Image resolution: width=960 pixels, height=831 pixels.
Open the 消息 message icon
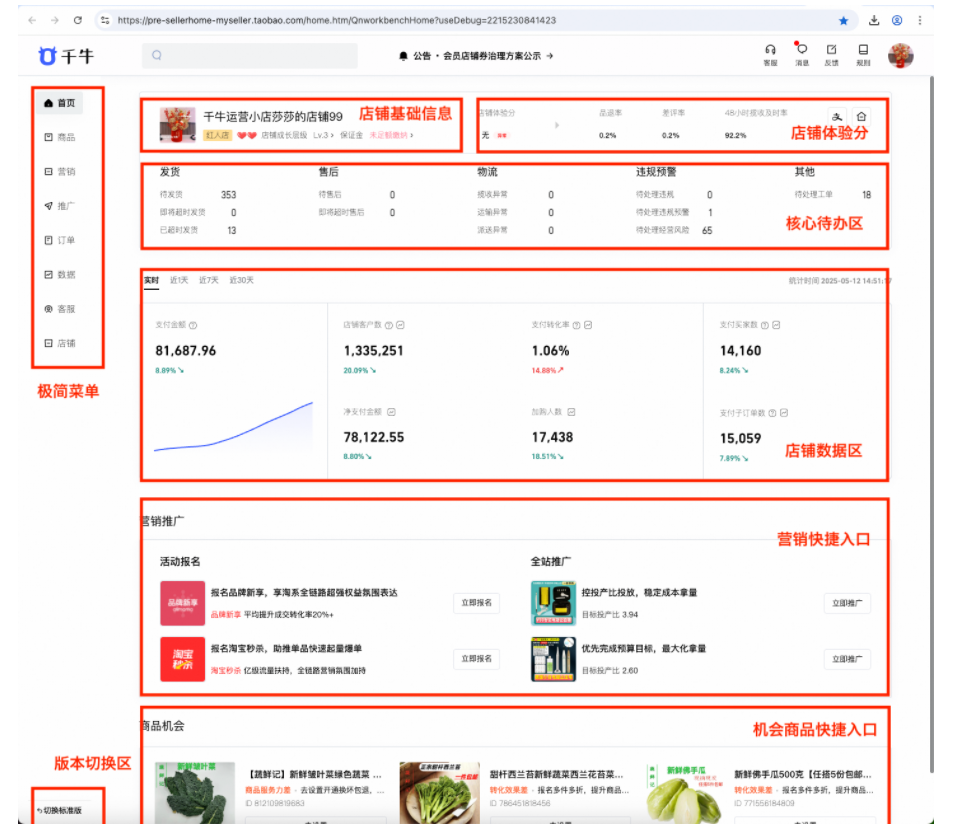(x=801, y=55)
